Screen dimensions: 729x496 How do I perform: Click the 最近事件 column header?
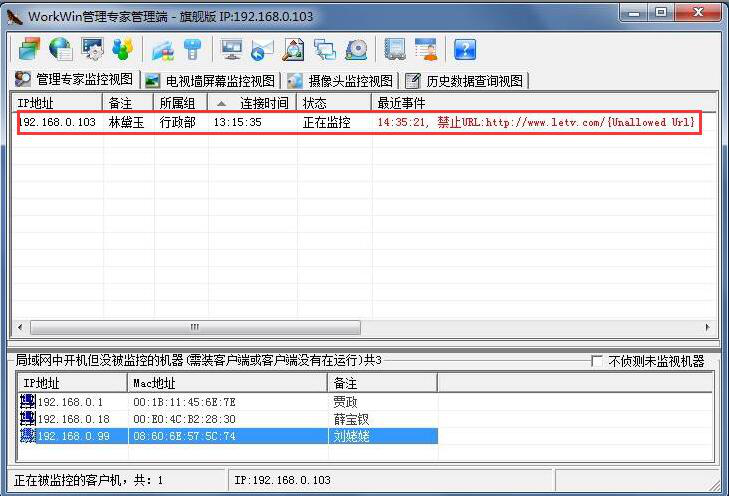click(x=543, y=103)
